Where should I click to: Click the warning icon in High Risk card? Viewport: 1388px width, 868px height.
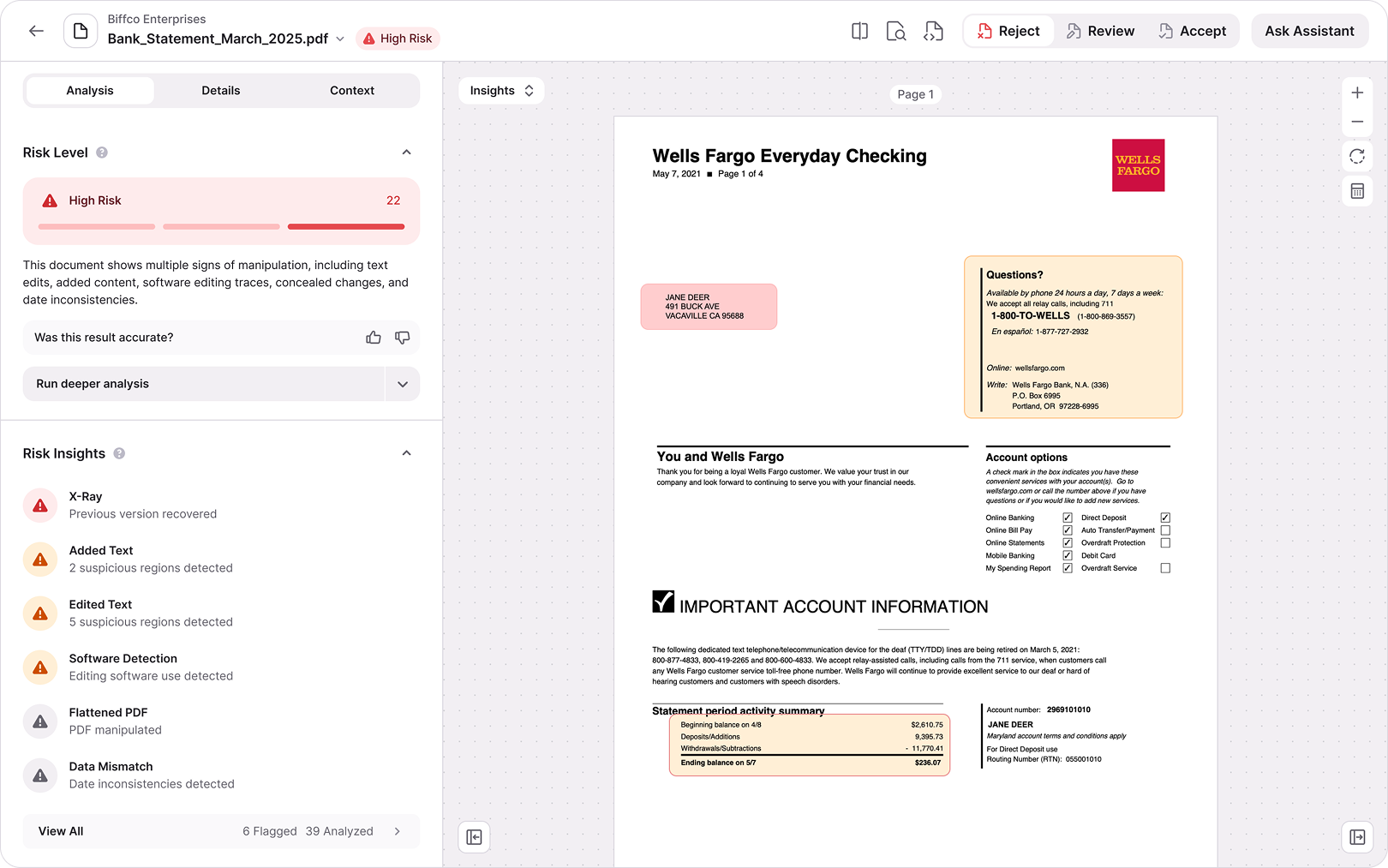click(x=51, y=201)
